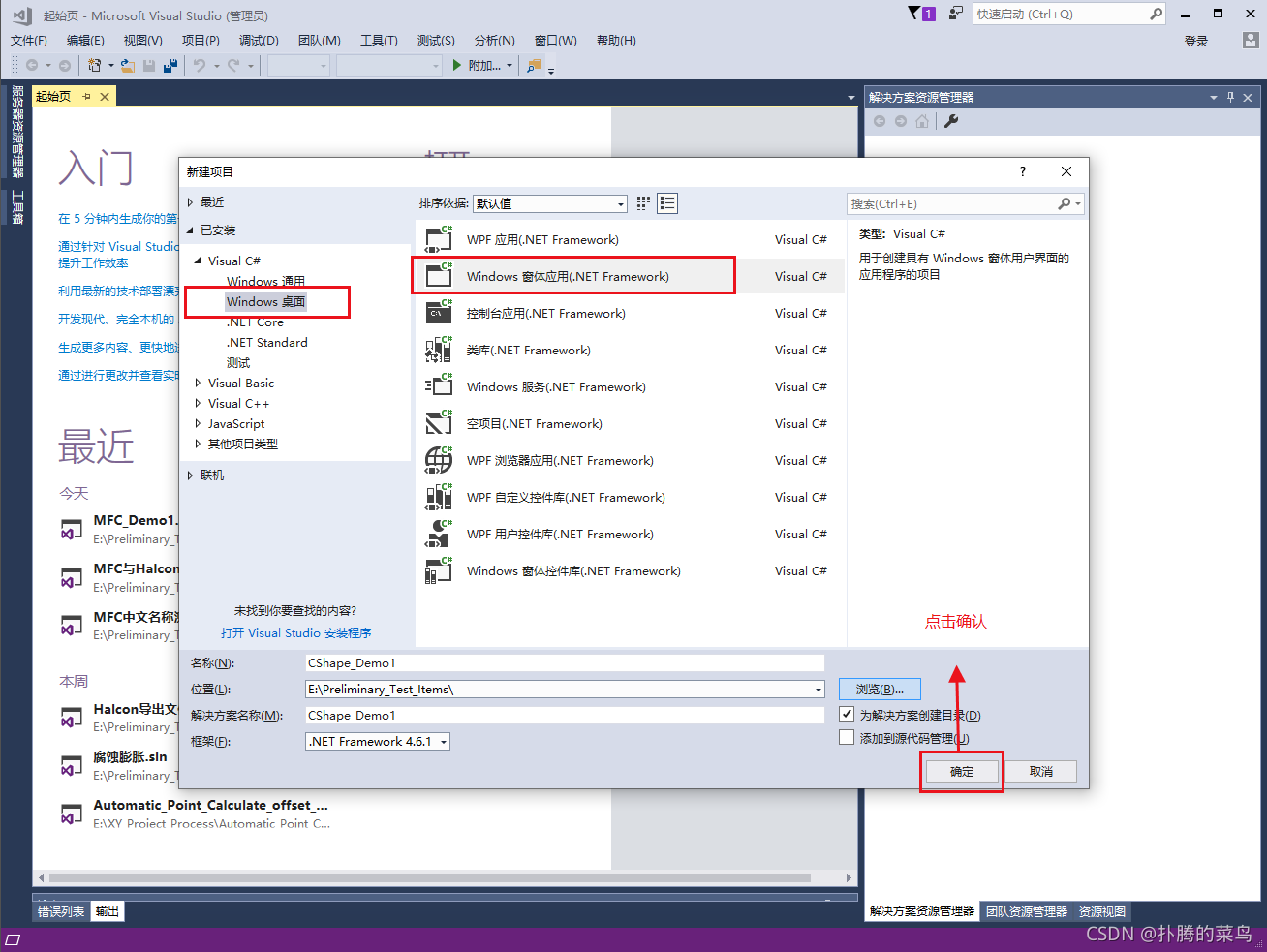Select 空项目(.NET Framework) template

pos(630,423)
